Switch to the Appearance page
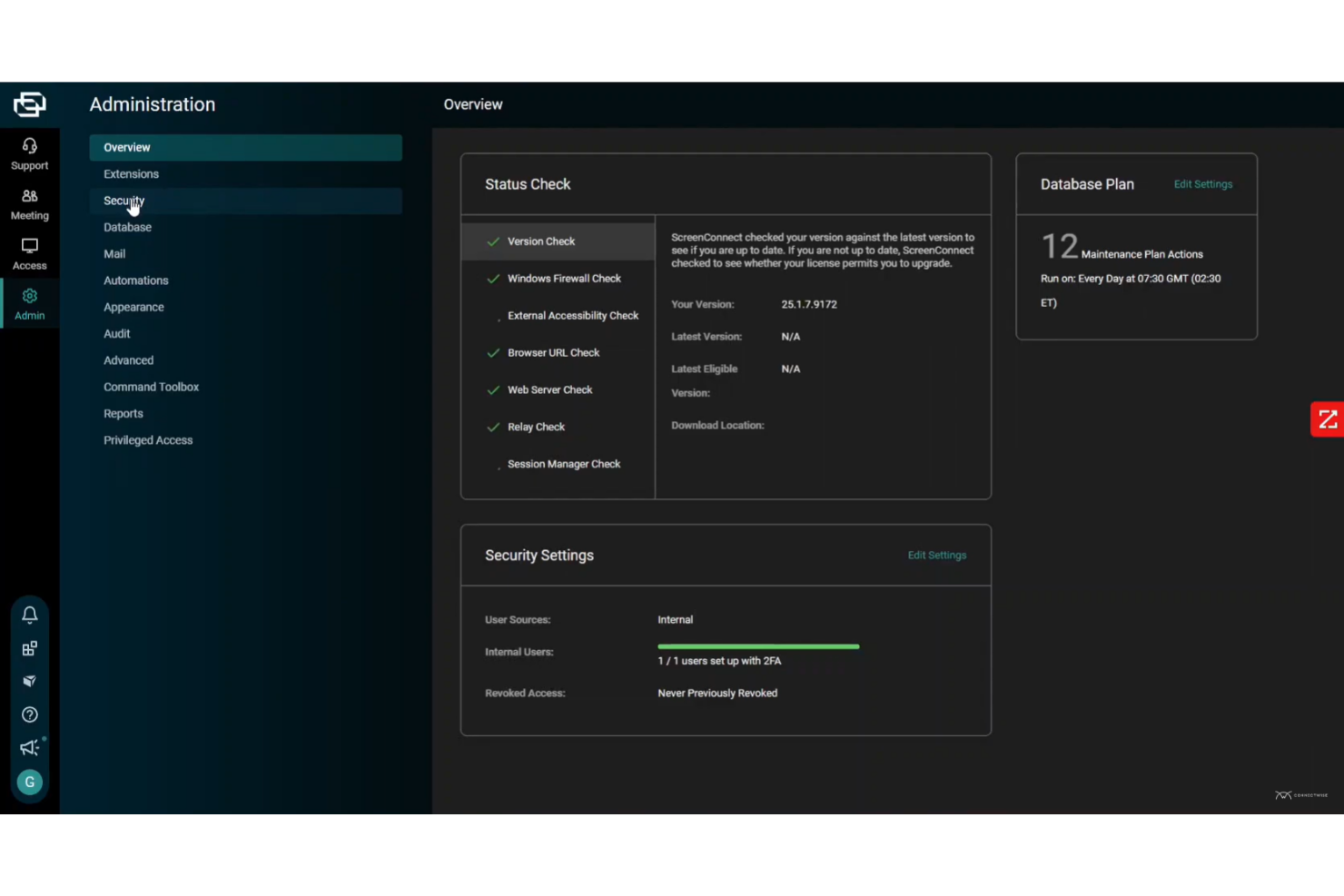The width and height of the screenshot is (1344, 896). point(133,307)
